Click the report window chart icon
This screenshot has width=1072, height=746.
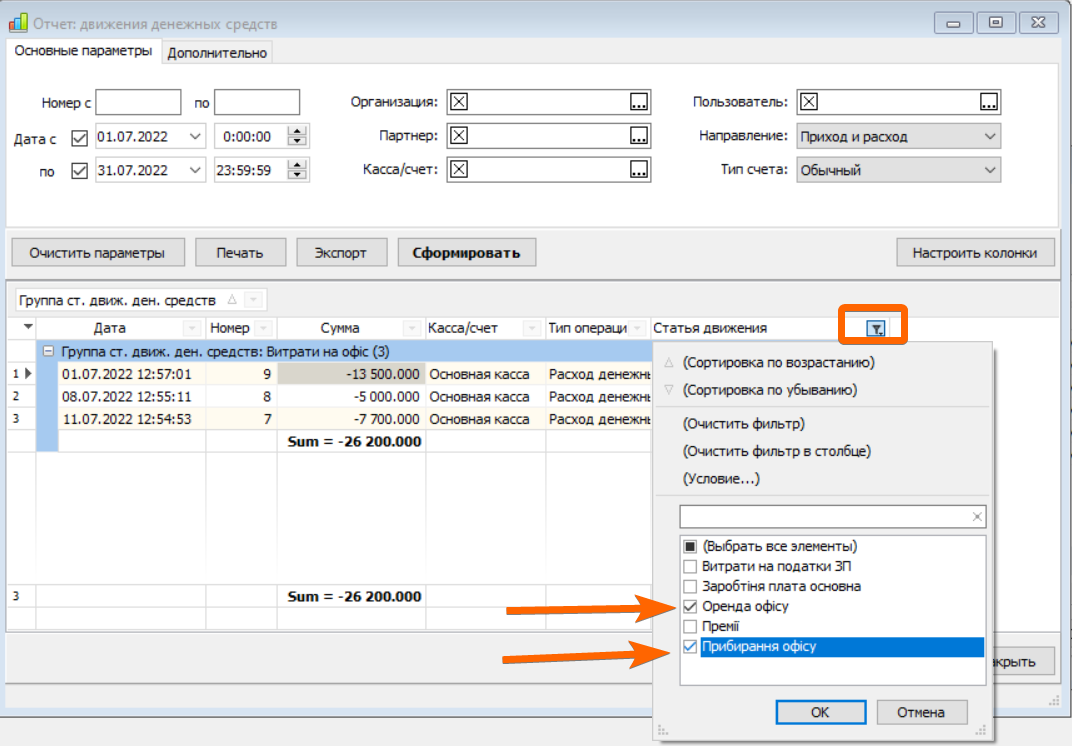(18, 23)
